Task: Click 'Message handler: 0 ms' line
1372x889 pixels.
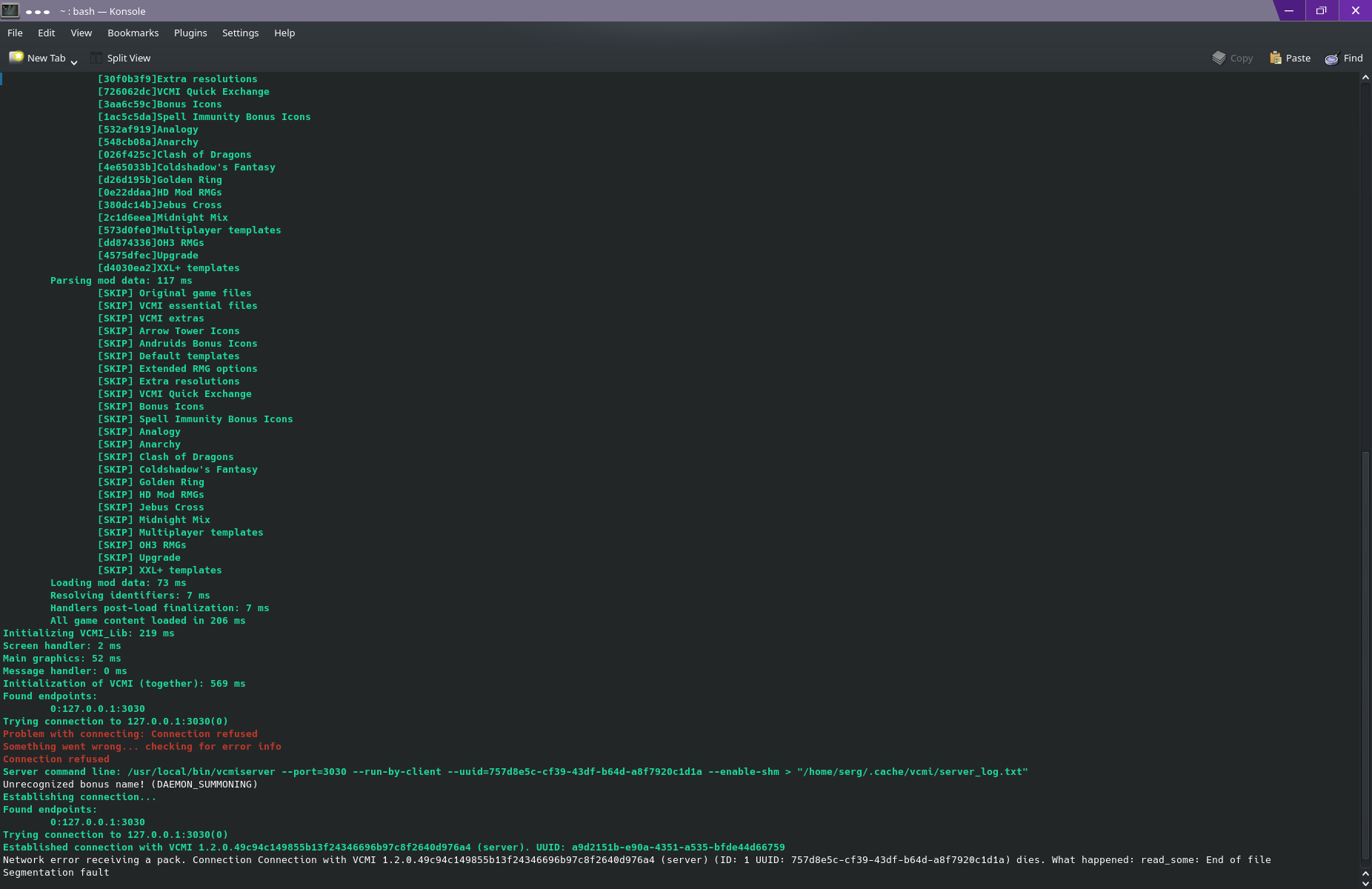Action: (65, 671)
